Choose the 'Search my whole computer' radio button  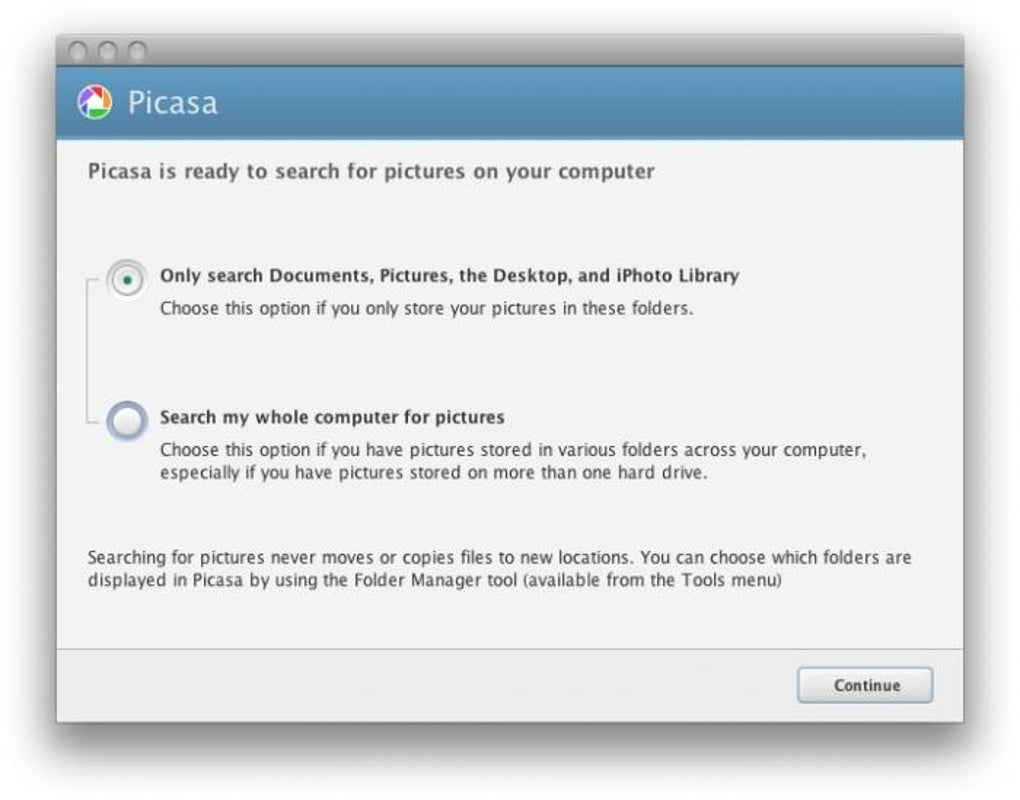[x=127, y=421]
